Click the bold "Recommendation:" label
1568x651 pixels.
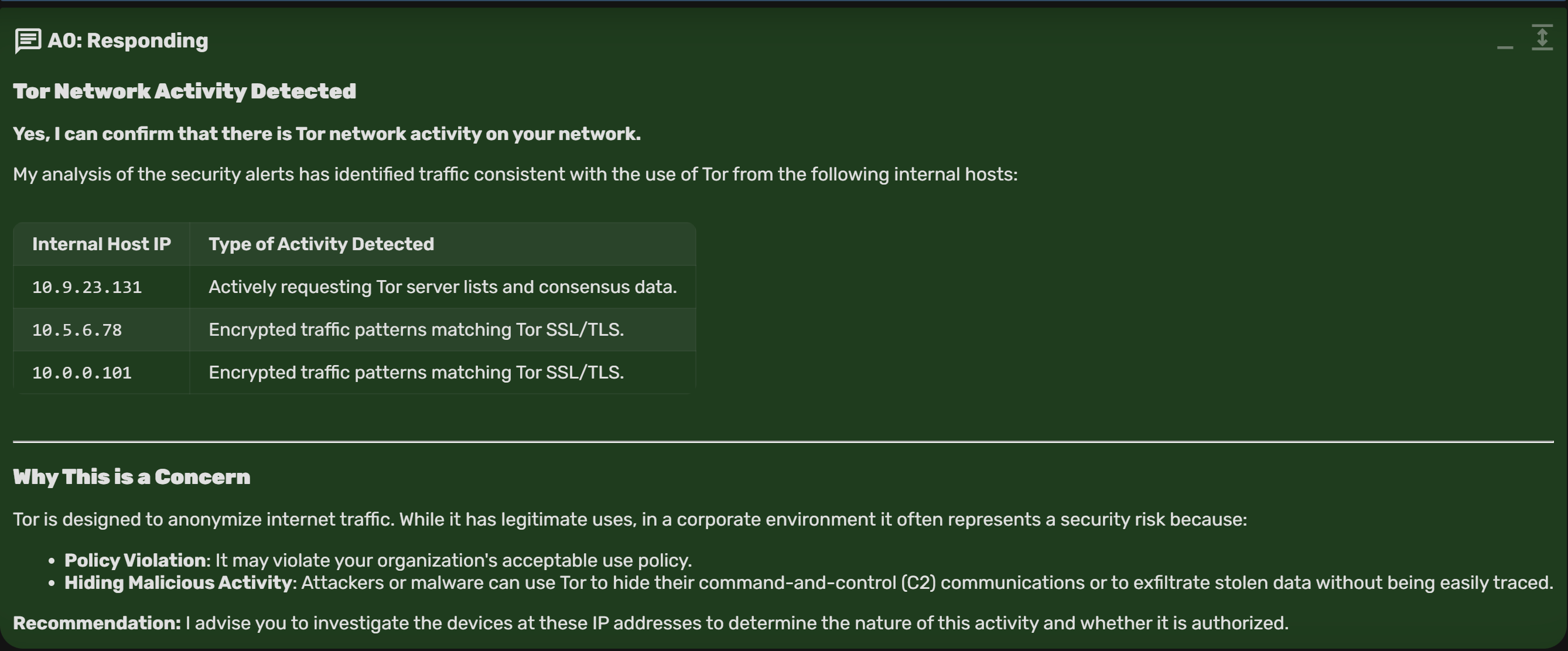pyautogui.click(x=97, y=623)
